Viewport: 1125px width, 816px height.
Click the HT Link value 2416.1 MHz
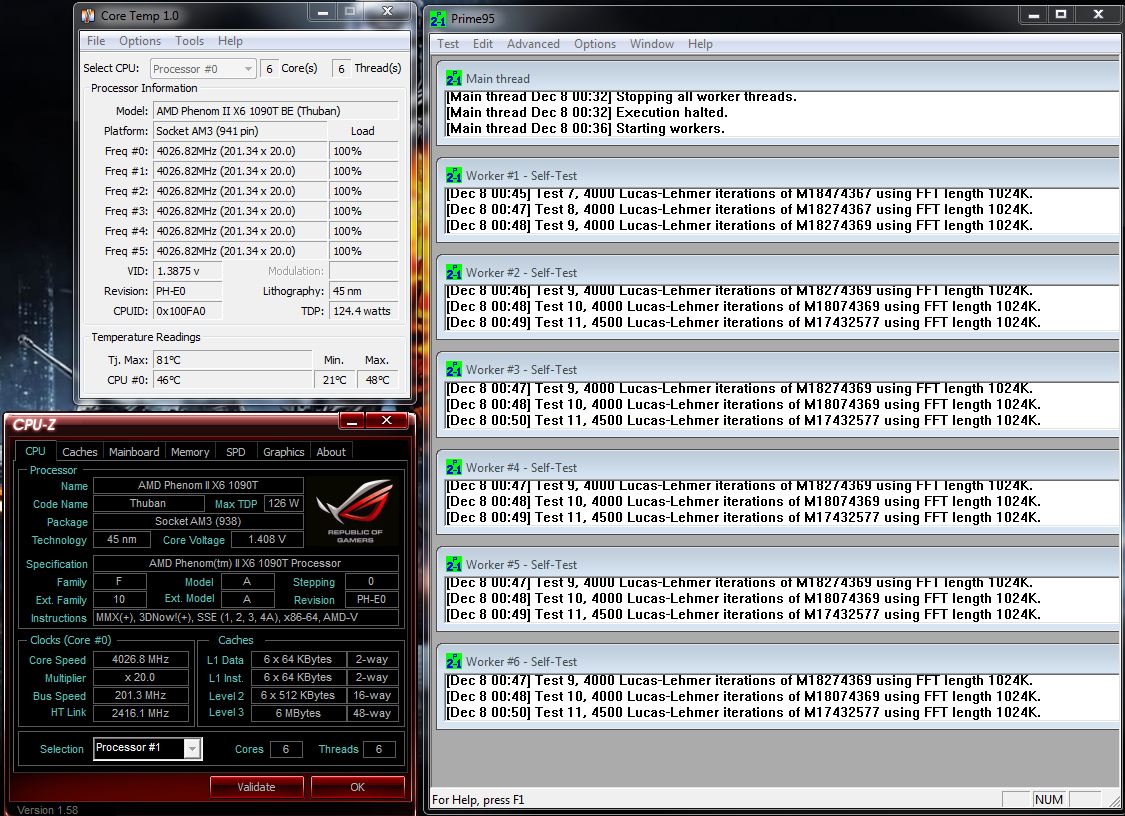click(141, 713)
